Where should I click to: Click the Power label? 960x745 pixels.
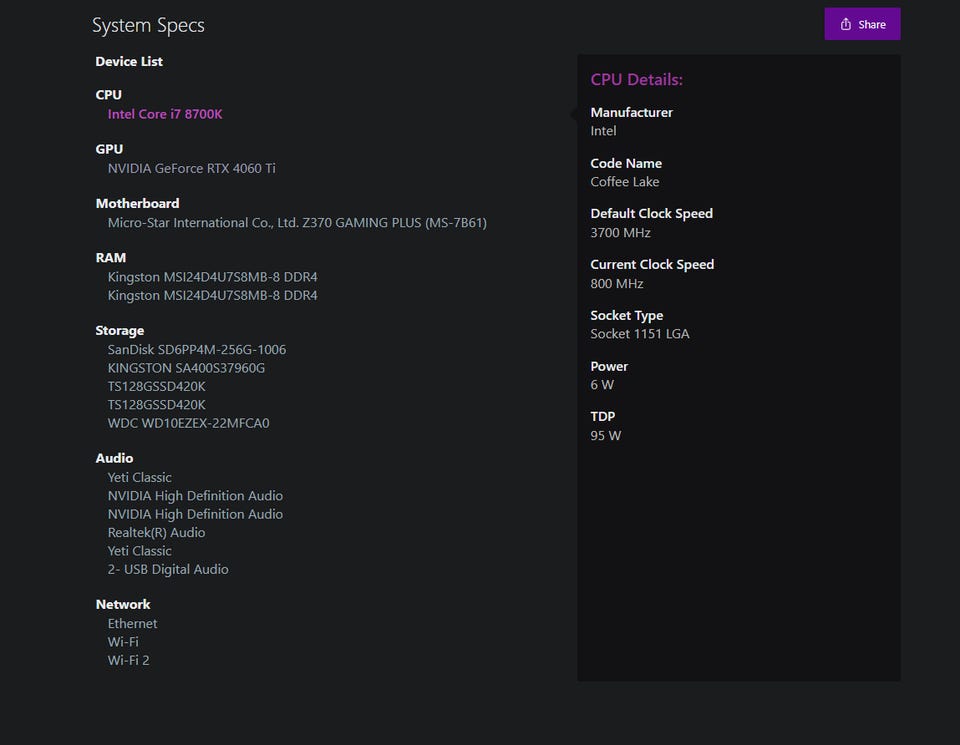coord(609,366)
